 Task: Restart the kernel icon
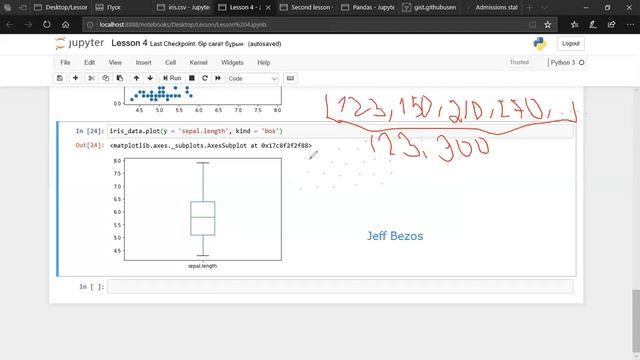[205, 78]
